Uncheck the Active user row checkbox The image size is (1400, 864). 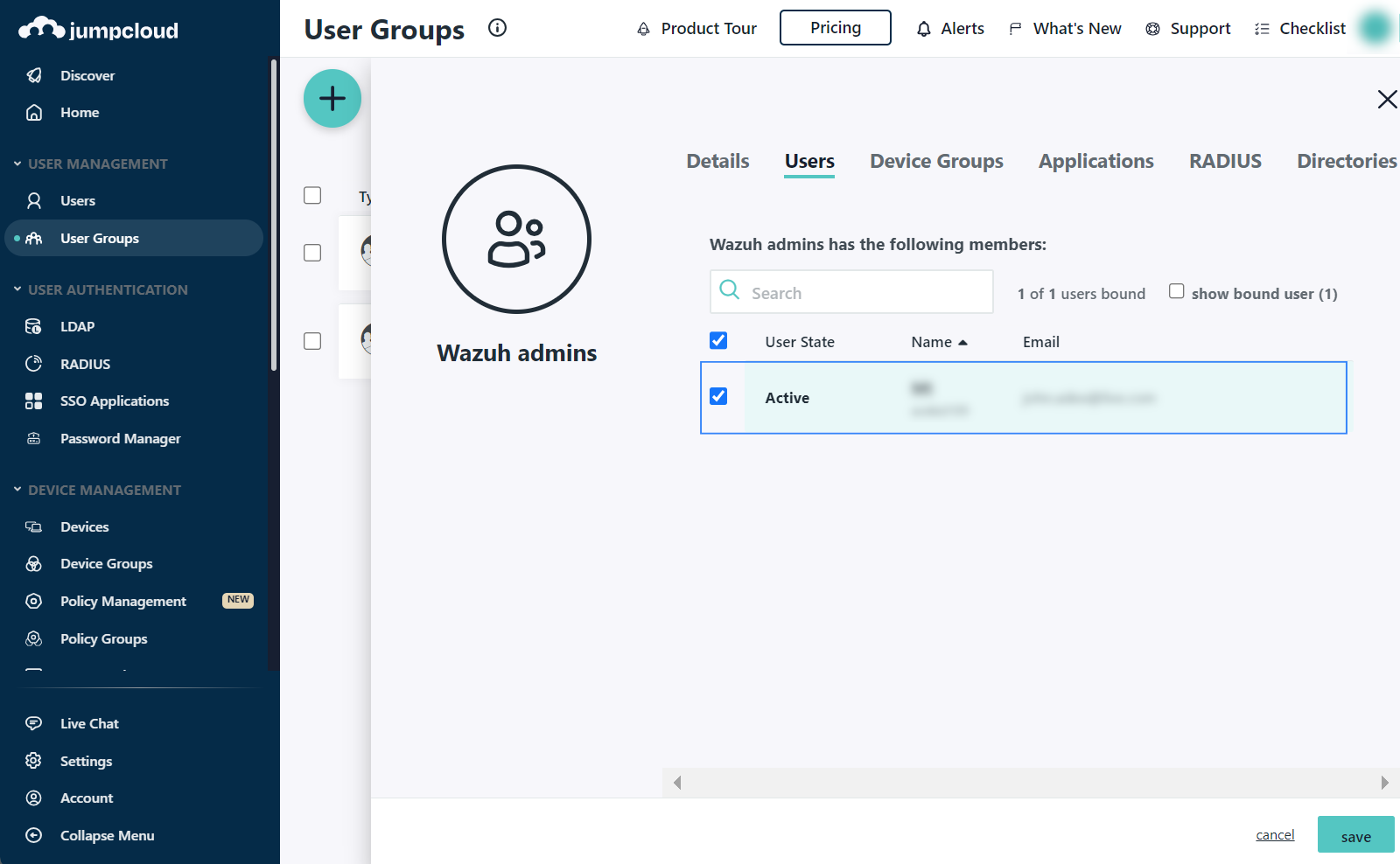click(718, 397)
